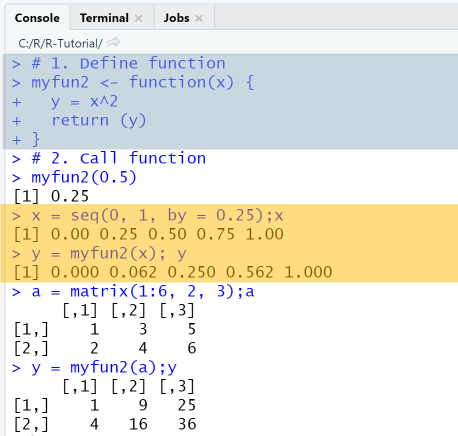
Task: Close the Terminal tab
Action: coord(139,18)
